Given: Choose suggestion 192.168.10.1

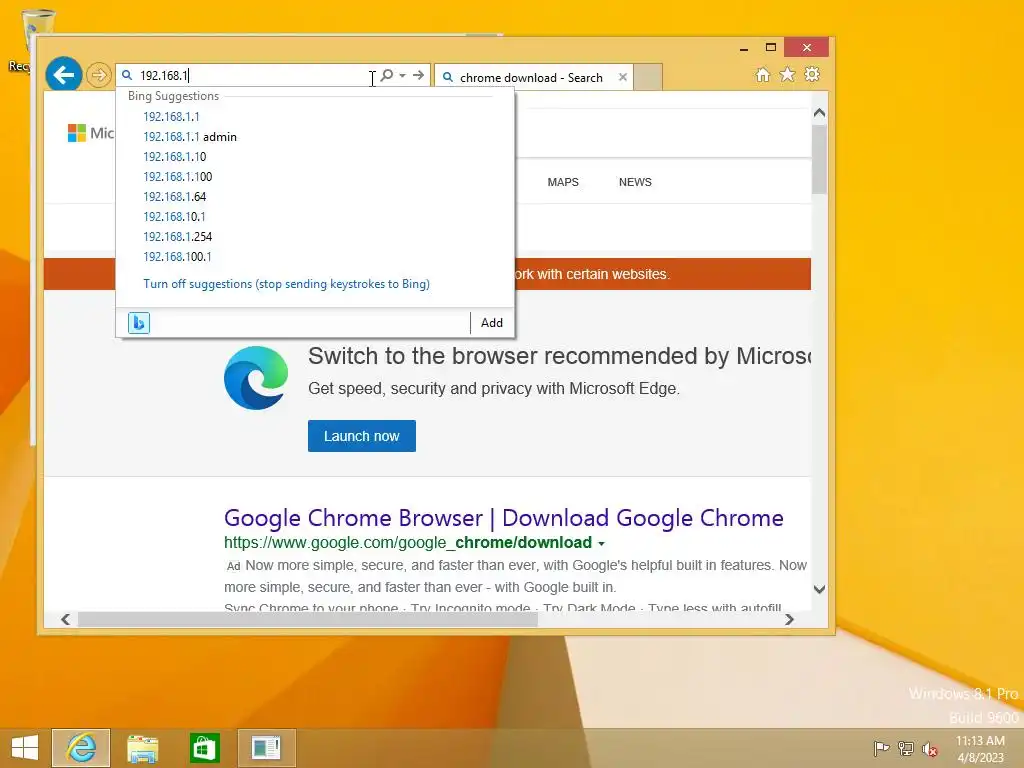Looking at the screenshot, I should pos(174,217).
